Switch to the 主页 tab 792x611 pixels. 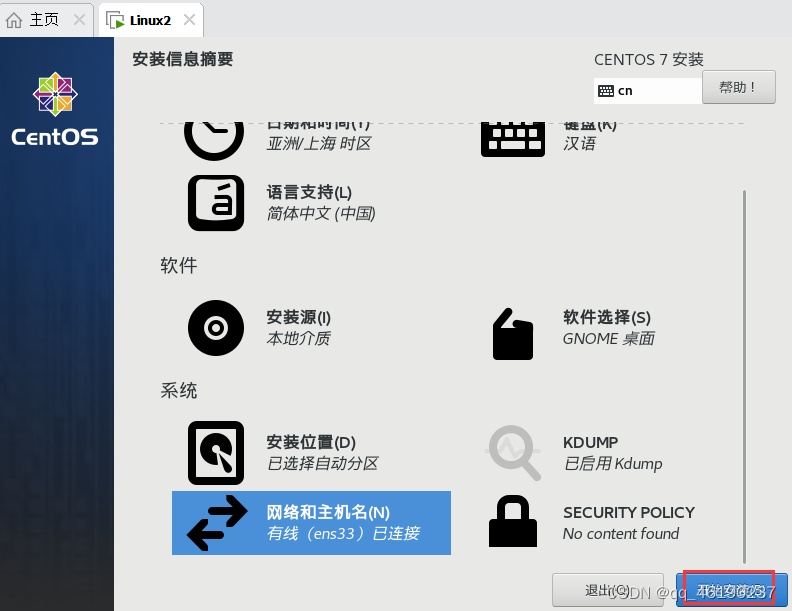pyautogui.click(x=46, y=20)
